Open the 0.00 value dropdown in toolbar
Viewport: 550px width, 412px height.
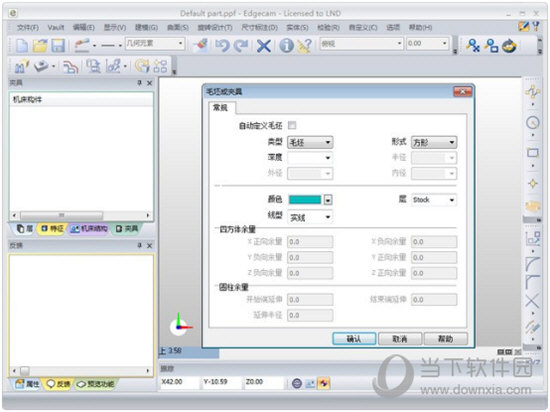427,43
